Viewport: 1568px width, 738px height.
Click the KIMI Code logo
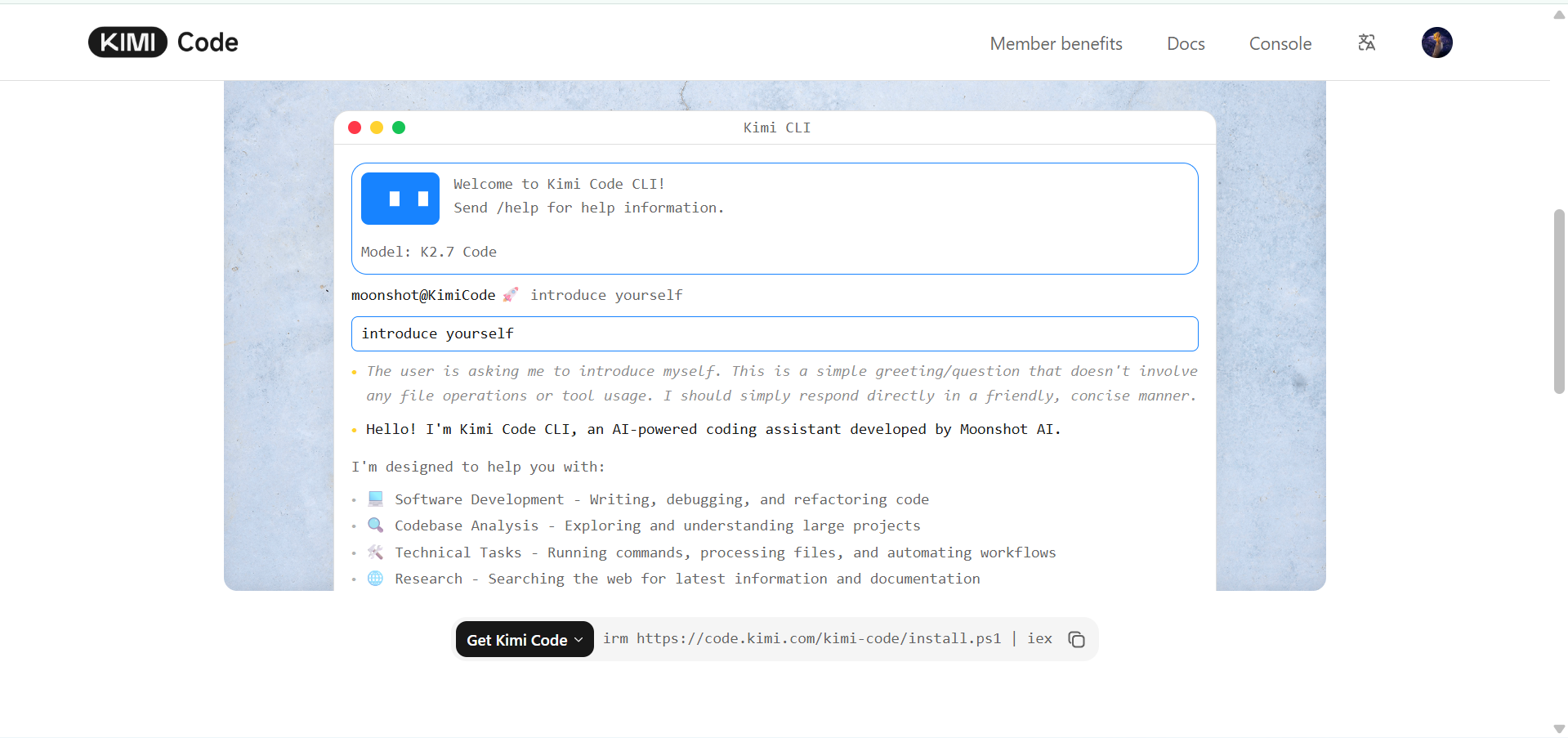click(163, 42)
